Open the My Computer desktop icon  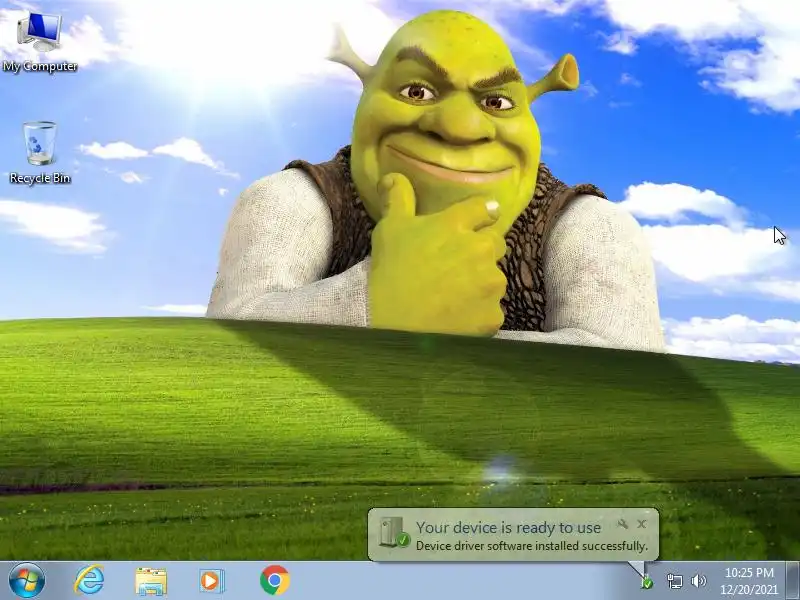click(x=39, y=42)
